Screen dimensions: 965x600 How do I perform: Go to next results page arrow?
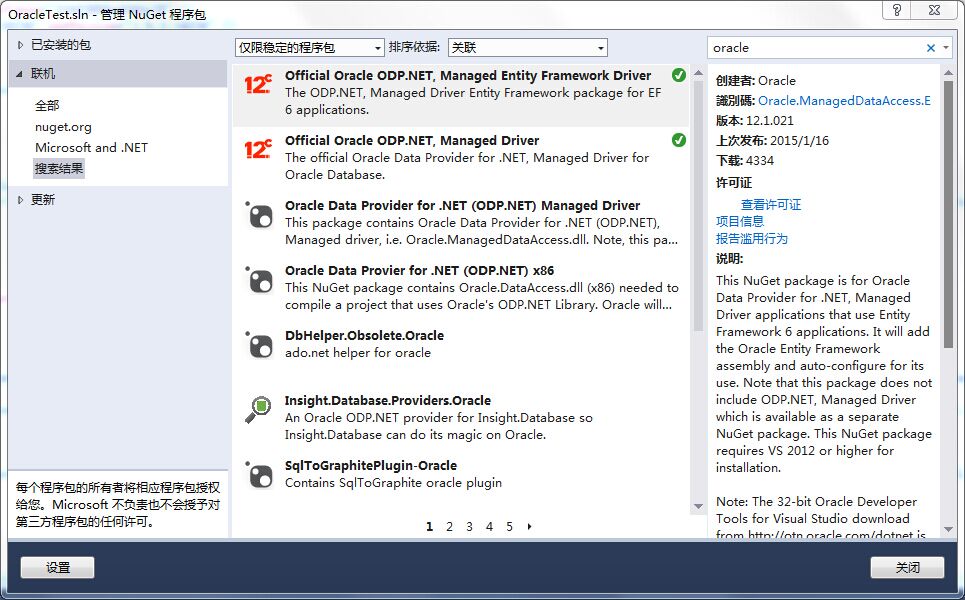(x=529, y=527)
